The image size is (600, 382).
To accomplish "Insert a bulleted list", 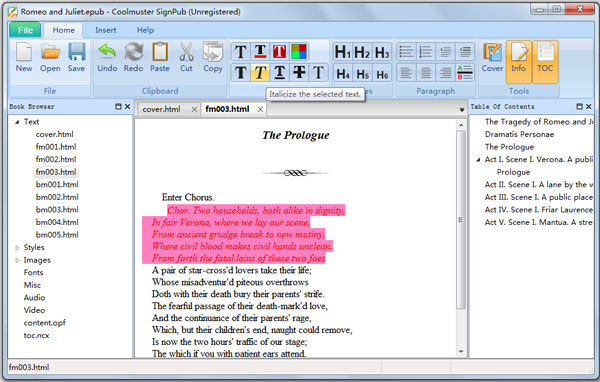I will (406, 52).
